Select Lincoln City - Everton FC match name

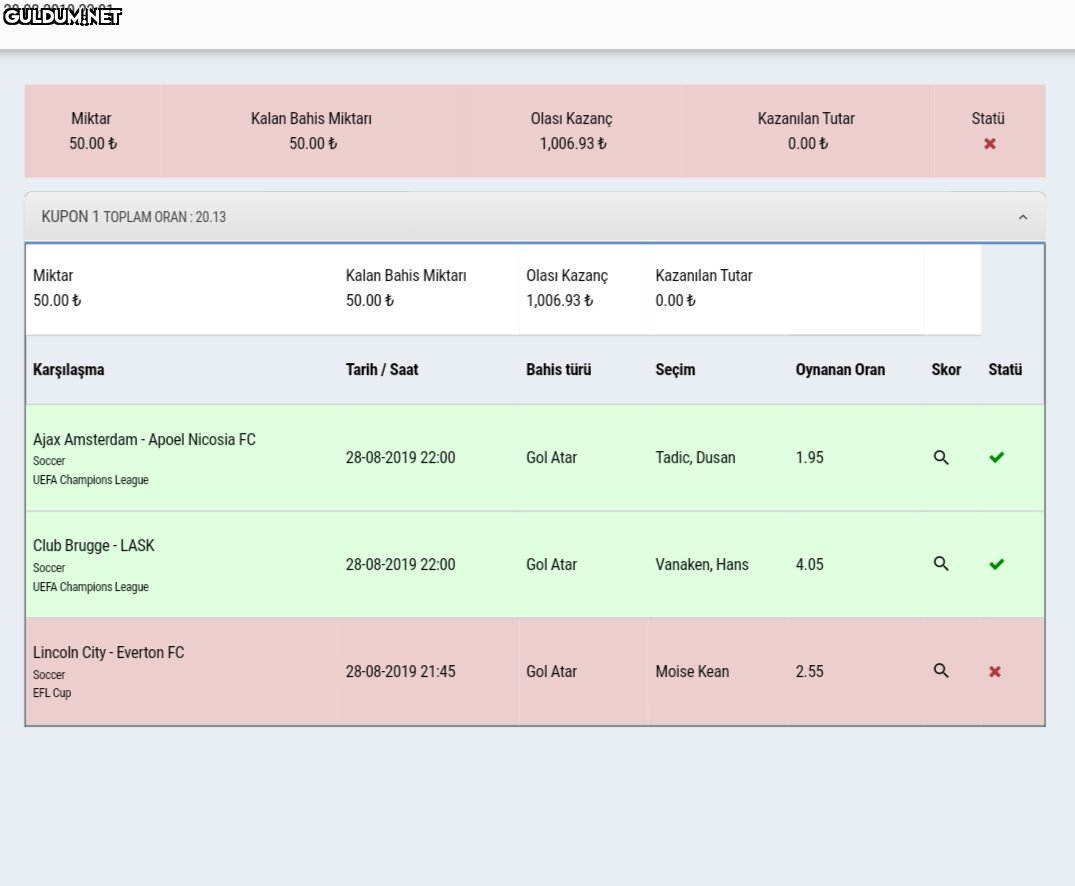coord(109,653)
